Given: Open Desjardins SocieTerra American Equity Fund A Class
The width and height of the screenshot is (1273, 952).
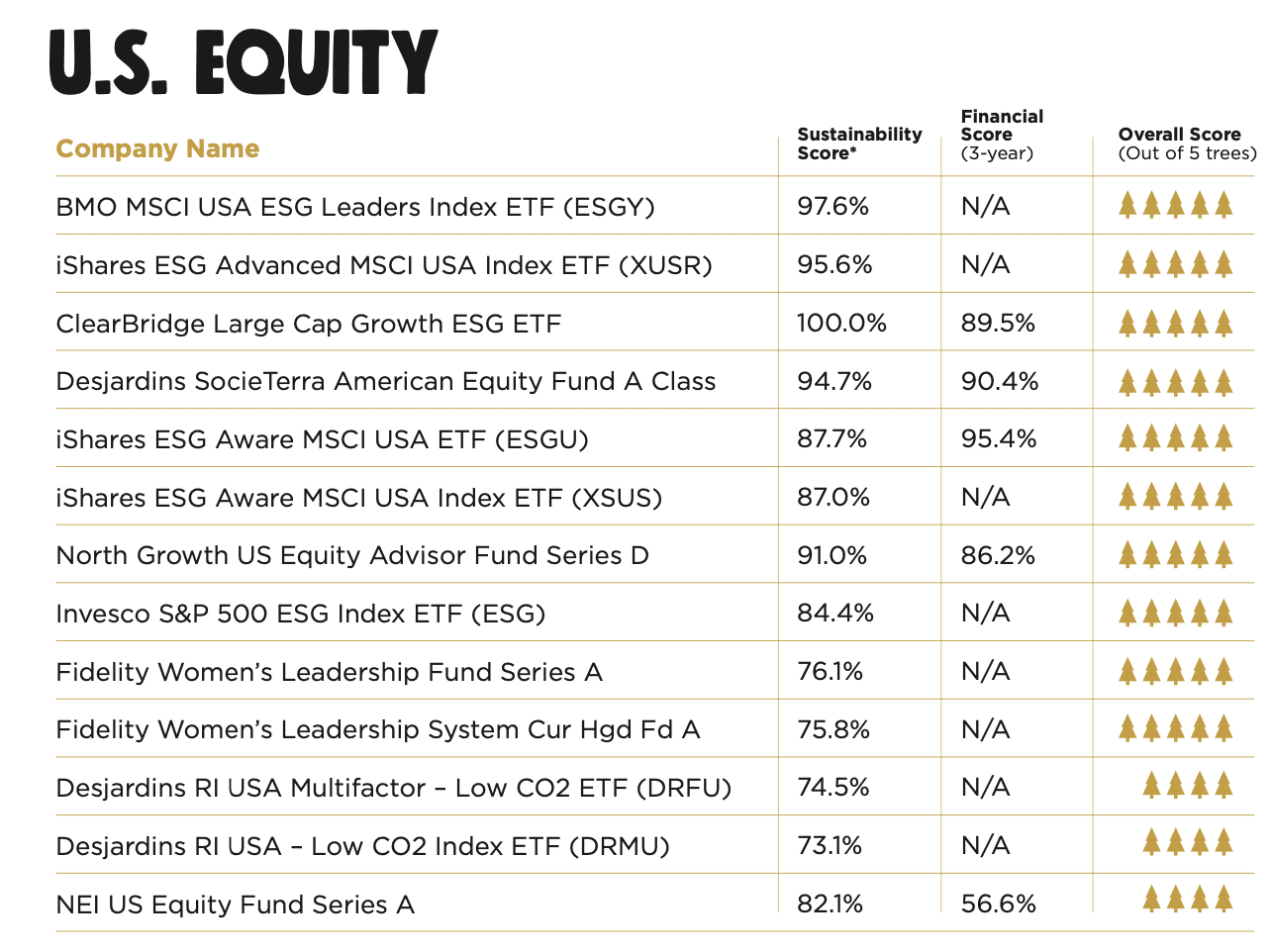Looking at the screenshot, I should [x=385, y=381].
